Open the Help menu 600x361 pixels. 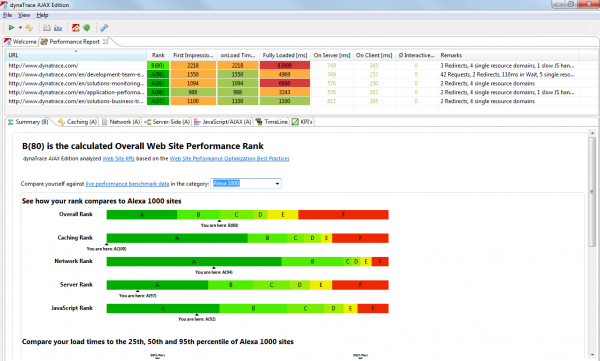[x=42, y=15]
